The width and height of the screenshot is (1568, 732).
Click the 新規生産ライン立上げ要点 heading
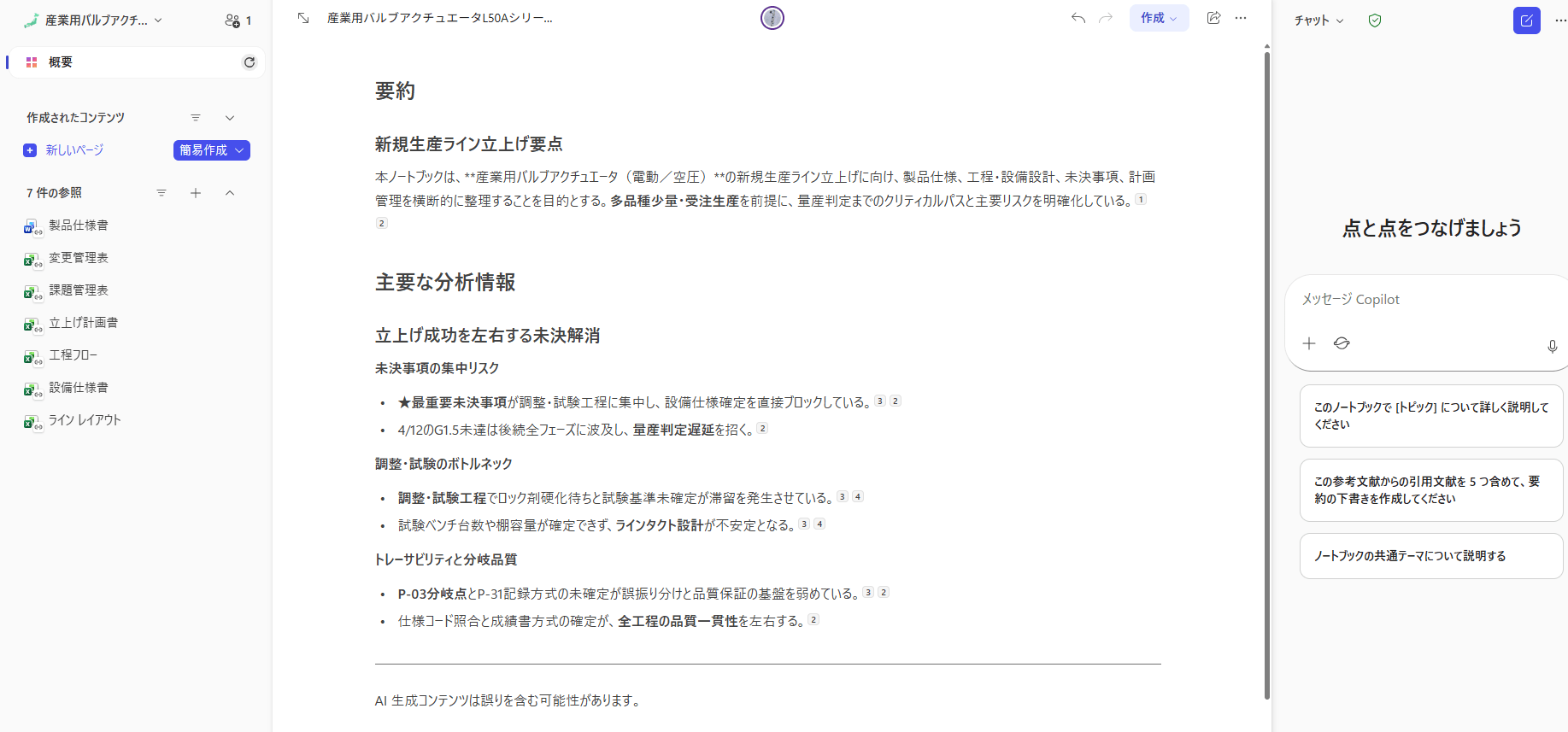coord(469,144)
